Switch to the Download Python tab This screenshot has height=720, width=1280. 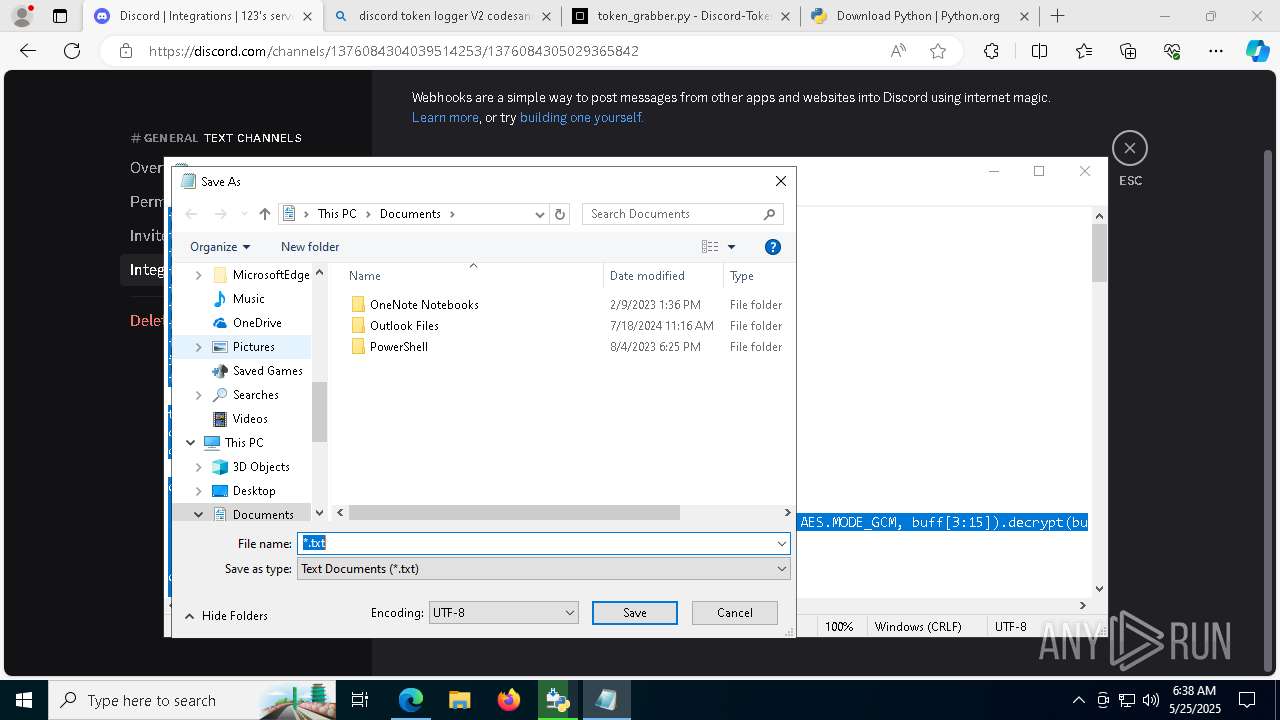918,16
